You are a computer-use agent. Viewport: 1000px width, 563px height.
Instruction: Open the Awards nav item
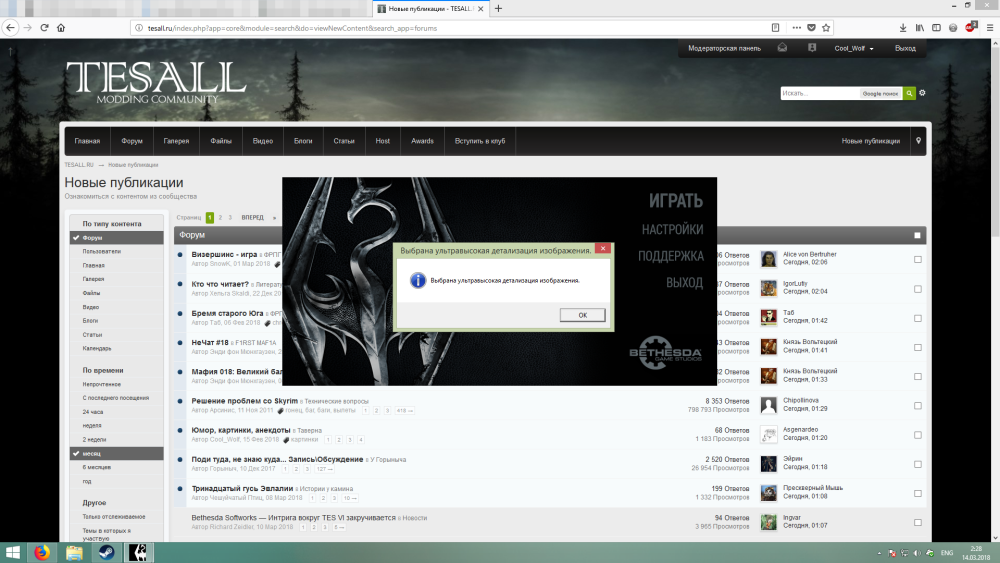(422, 141)
